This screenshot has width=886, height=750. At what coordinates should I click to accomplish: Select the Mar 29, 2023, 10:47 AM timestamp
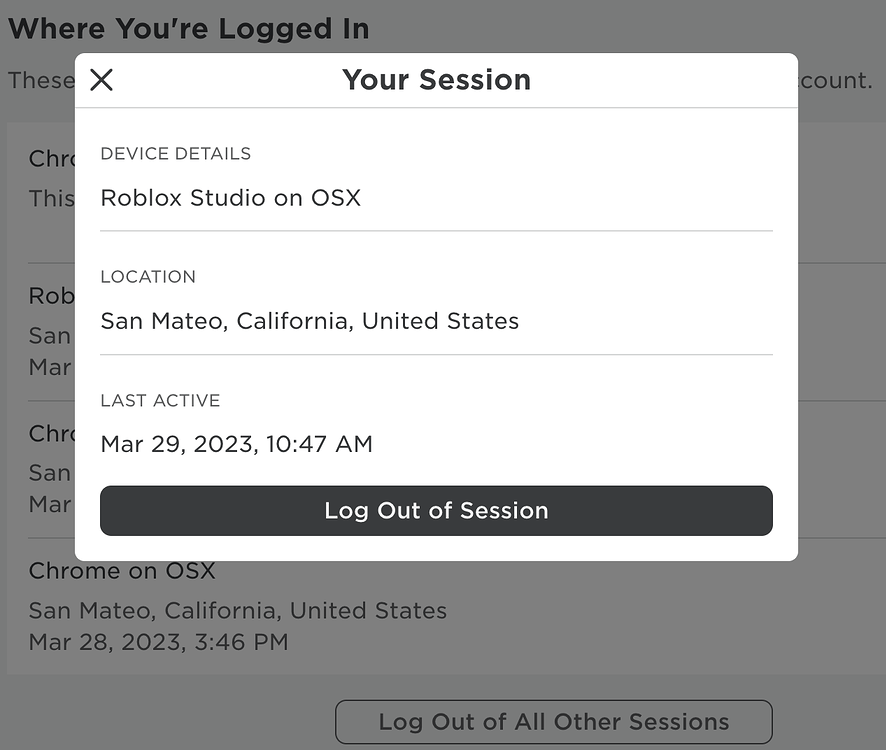click(237, 443)
